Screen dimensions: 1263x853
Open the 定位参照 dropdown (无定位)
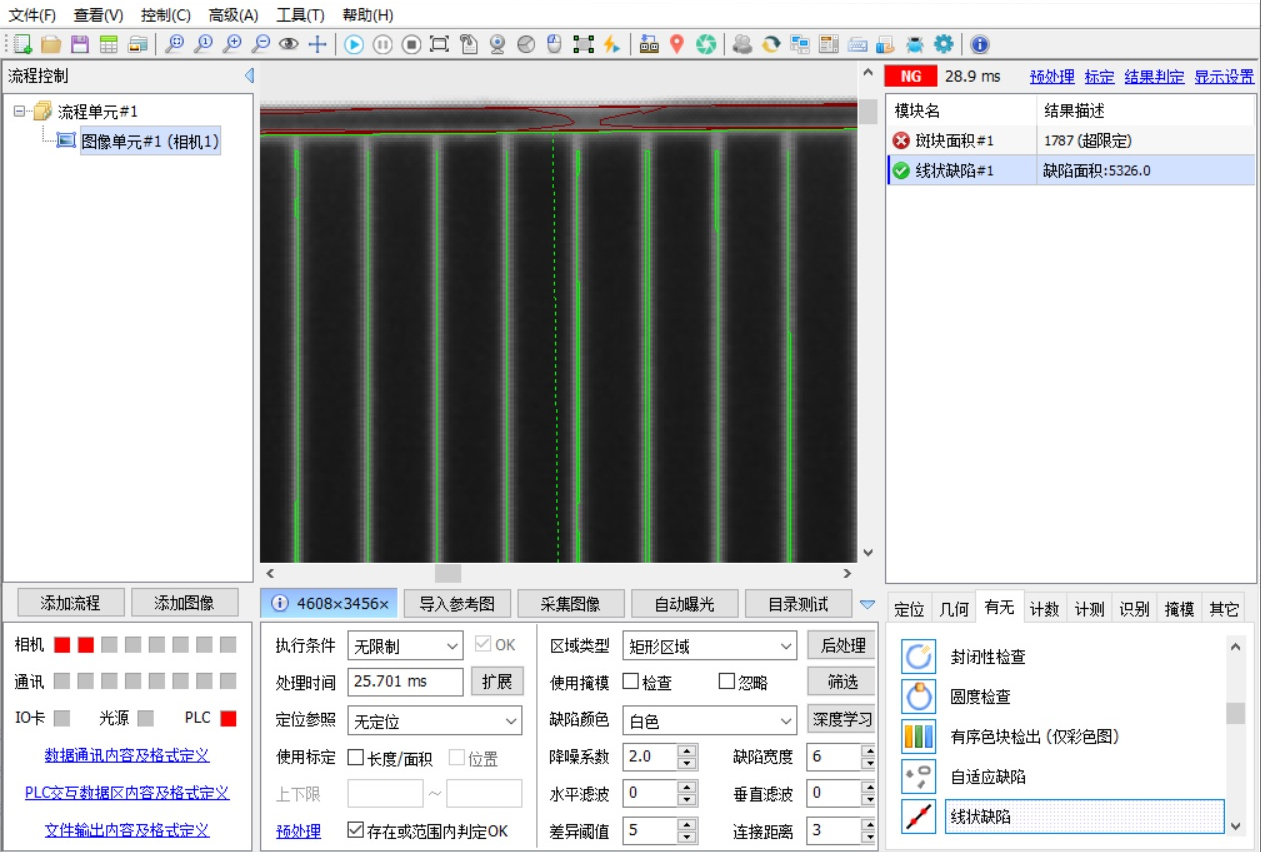[x=434, y=721]
